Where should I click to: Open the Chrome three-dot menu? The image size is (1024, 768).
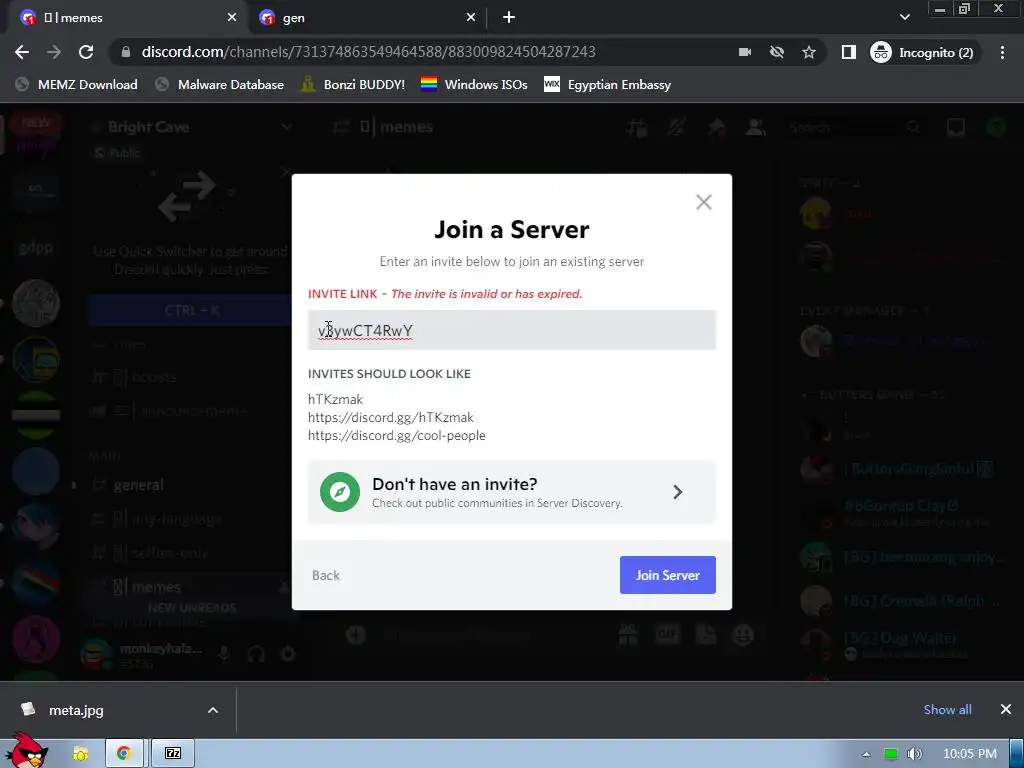tap(1002, 52)
